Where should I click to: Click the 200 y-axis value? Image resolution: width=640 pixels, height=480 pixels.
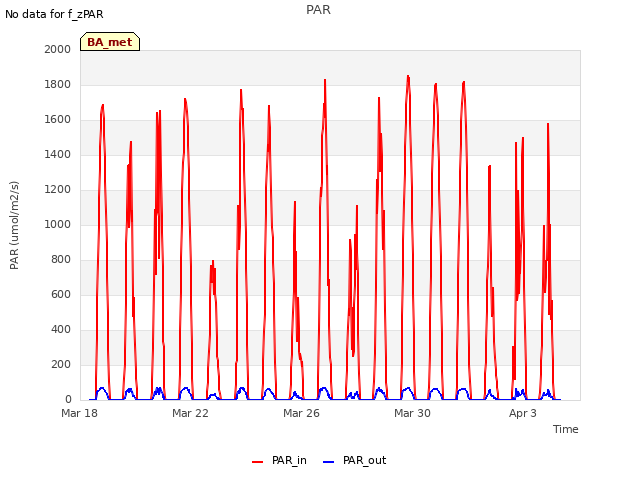coord(61,364)
